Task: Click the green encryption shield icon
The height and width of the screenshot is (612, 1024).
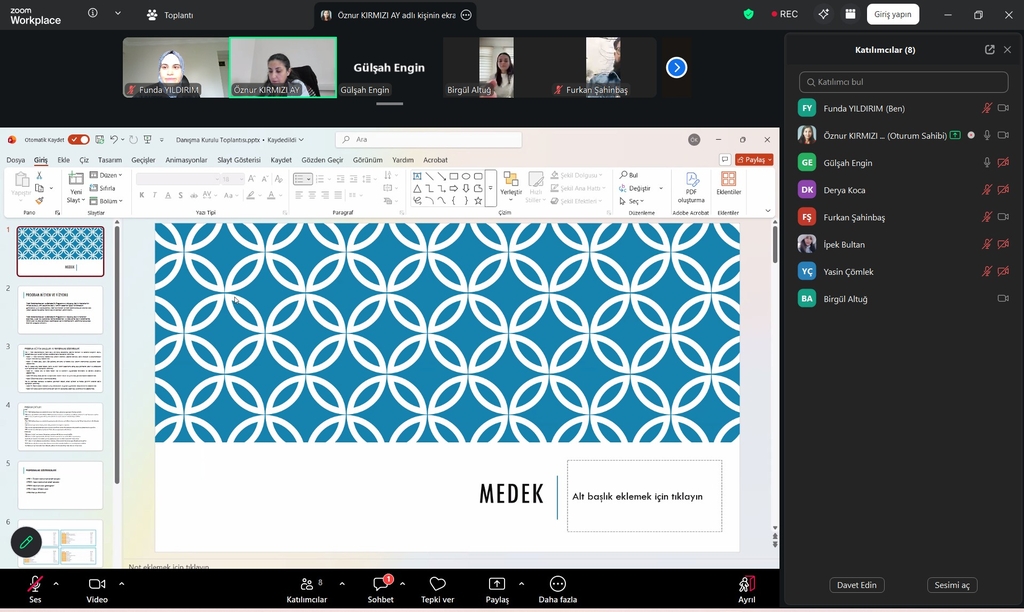Action: (x=748, y=15)
